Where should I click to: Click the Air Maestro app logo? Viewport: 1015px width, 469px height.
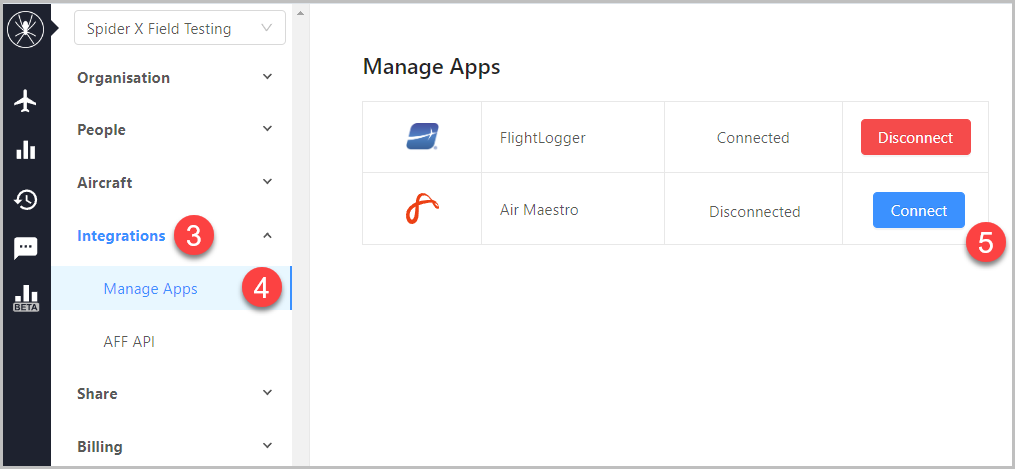[x=422, y=210]
